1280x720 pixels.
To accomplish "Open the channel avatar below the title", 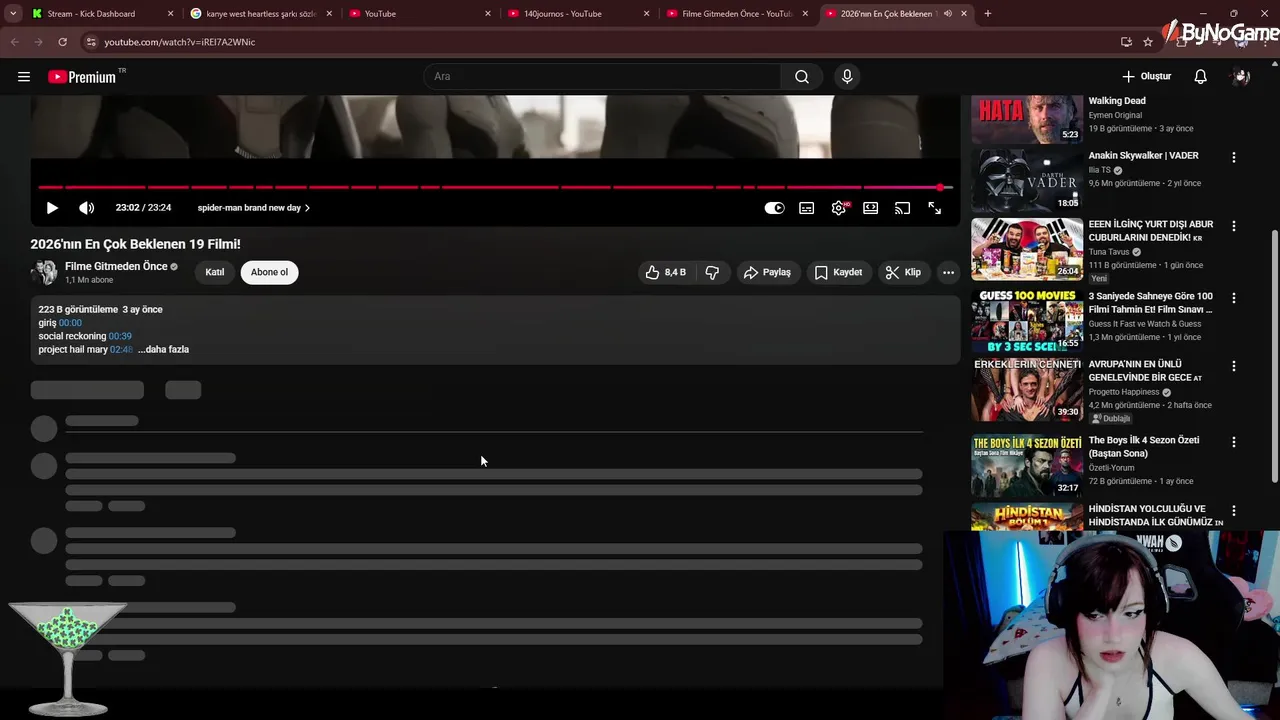I will pyautogui.click(x=44, y=272).
